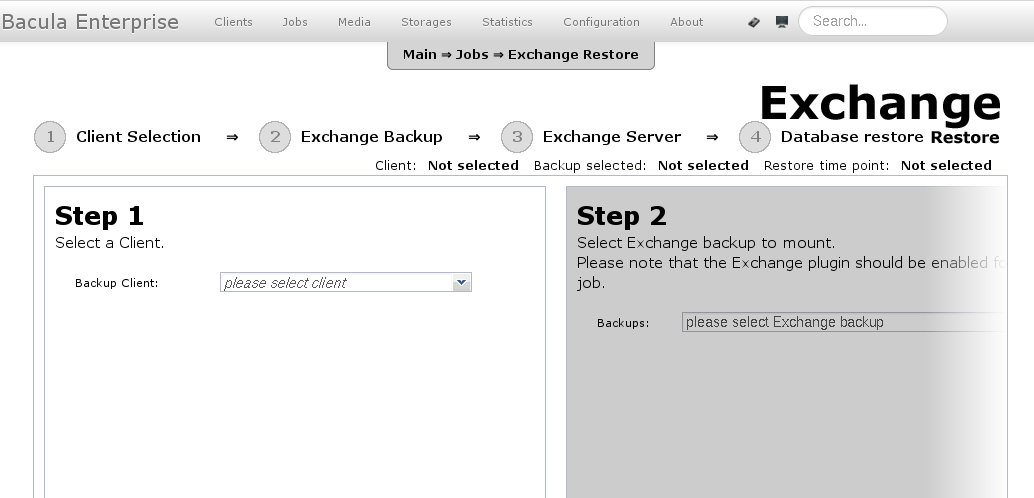Screen dimensions: 1034x498
Task: Click the Step 1 heading
Action: click(x=99, y=216)
